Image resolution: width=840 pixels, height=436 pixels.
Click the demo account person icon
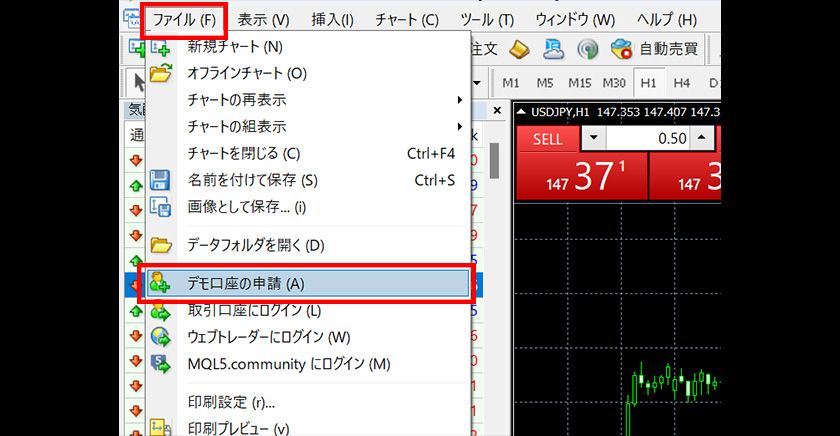click(x=160, y=283)
